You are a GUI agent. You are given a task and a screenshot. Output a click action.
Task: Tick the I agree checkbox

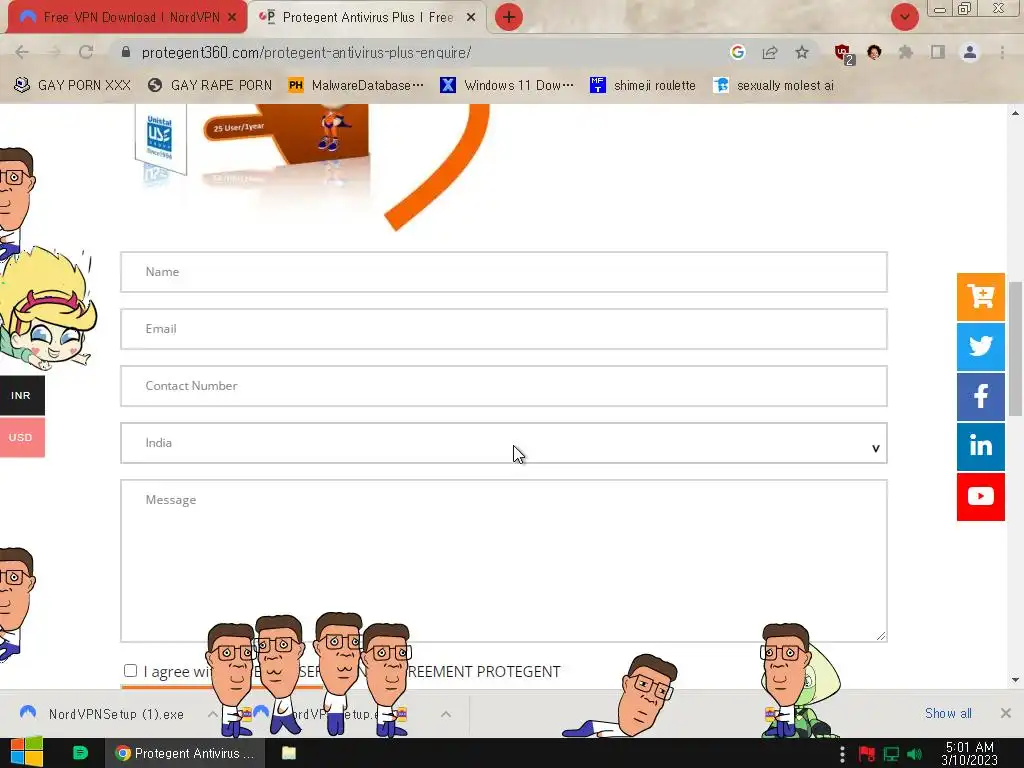131,671
